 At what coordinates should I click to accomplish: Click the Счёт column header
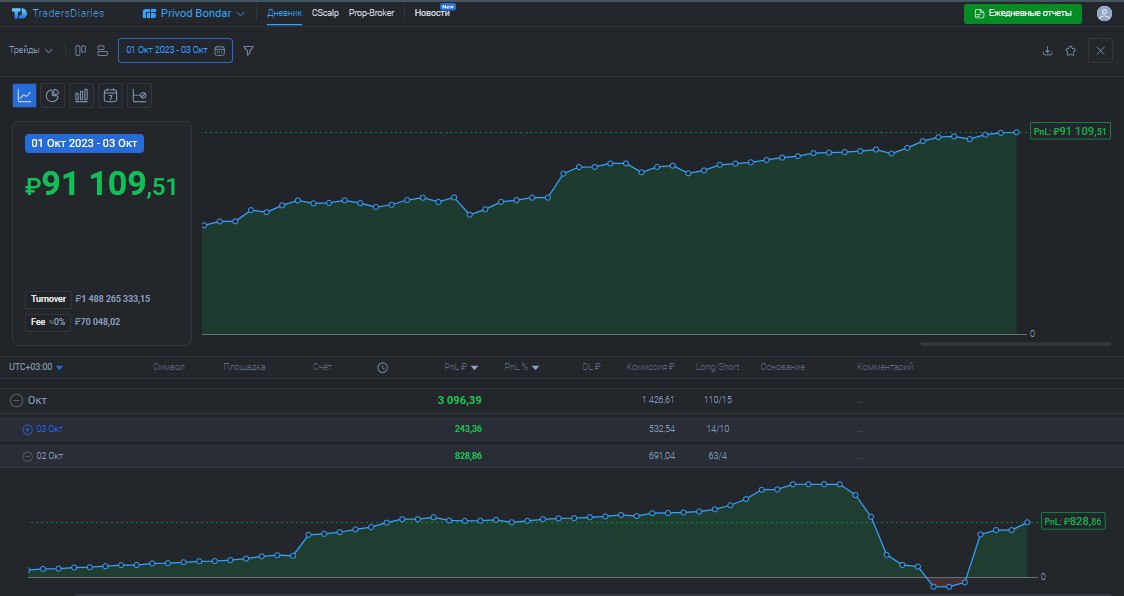point(322,367)
